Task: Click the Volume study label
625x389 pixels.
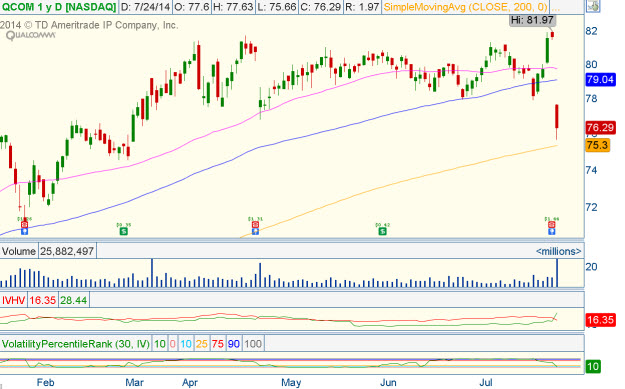Action: [x=19, y=251]
